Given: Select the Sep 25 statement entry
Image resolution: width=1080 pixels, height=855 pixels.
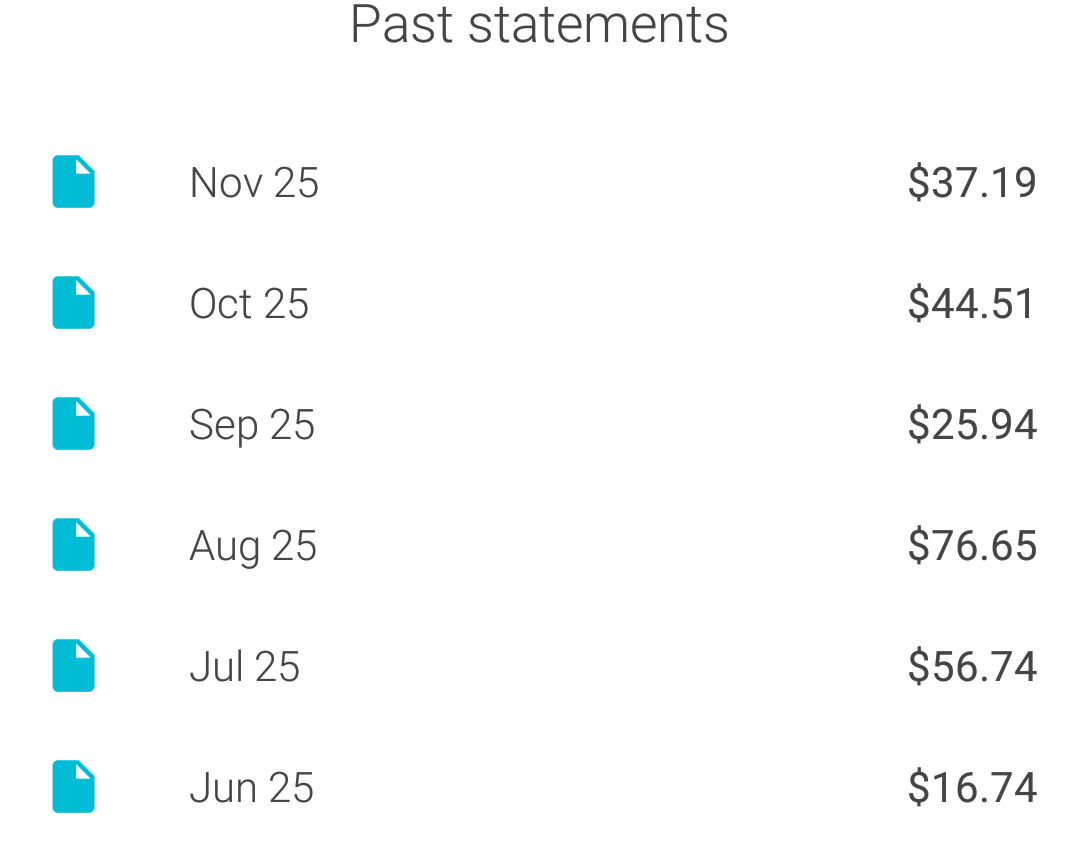Looking at the screenshot, I should point(252,424).
